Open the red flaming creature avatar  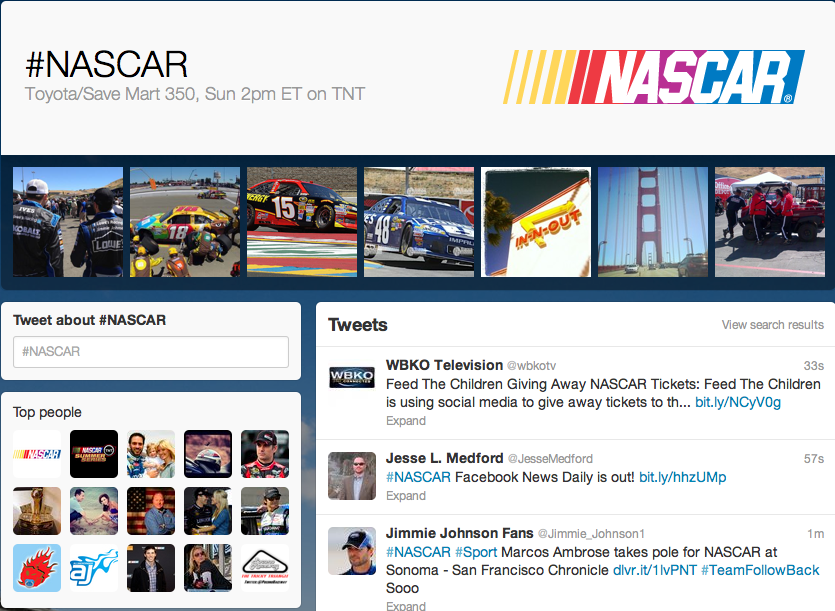coord(37,568)
